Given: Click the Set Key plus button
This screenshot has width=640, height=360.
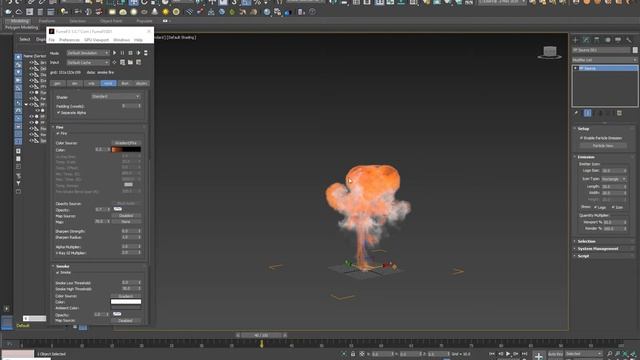Looking at the screenshot, I should click(538, 356).
